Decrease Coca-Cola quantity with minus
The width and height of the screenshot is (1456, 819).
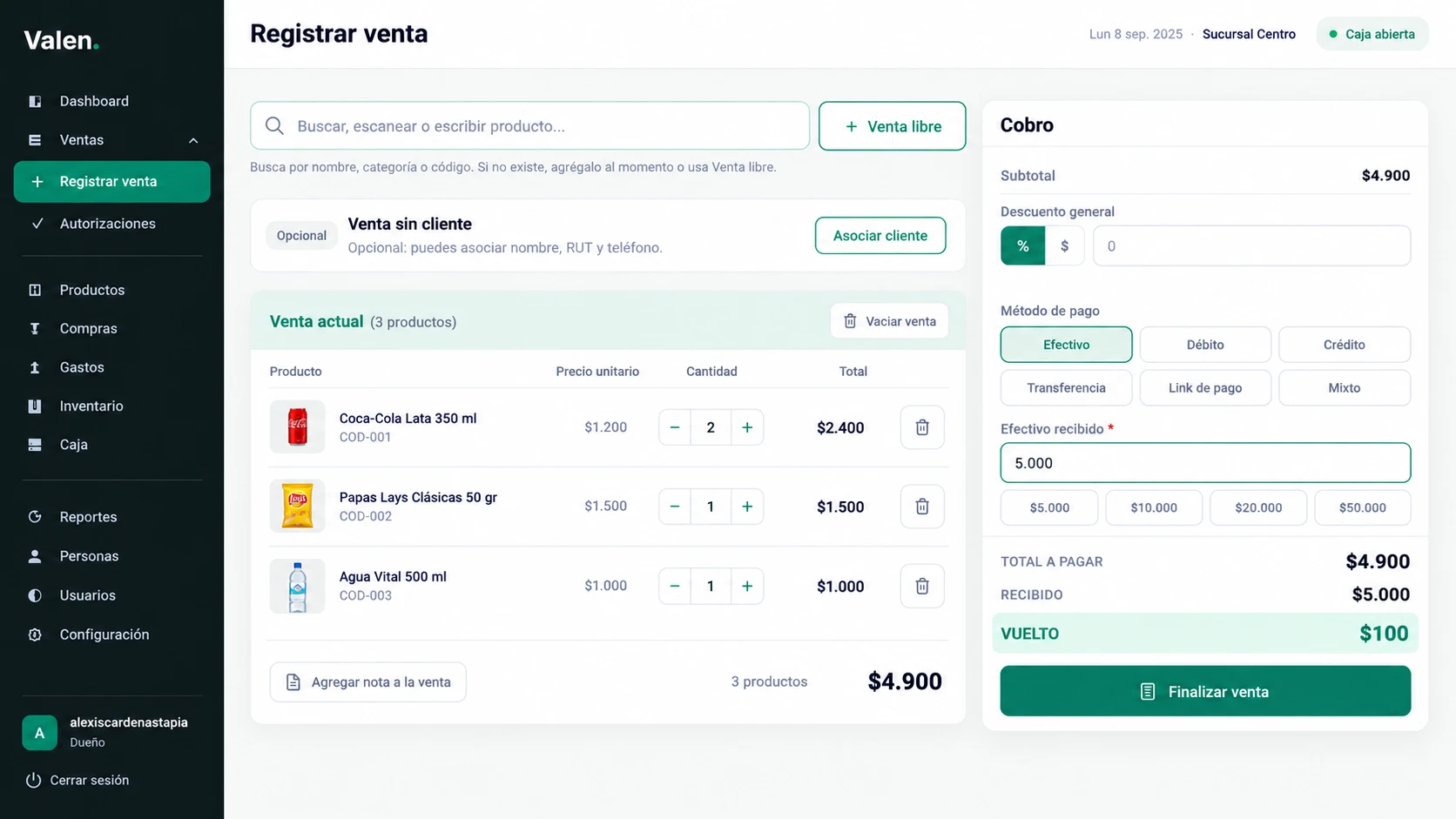pyautogui.click(x=675, y=427)
